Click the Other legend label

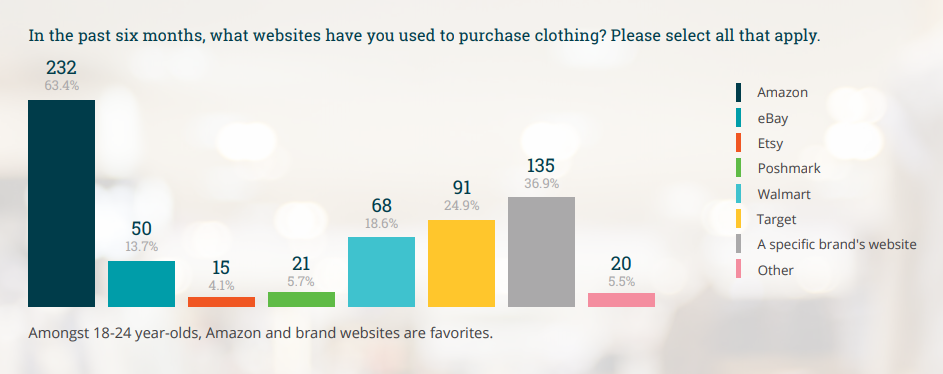click(775, 270)
